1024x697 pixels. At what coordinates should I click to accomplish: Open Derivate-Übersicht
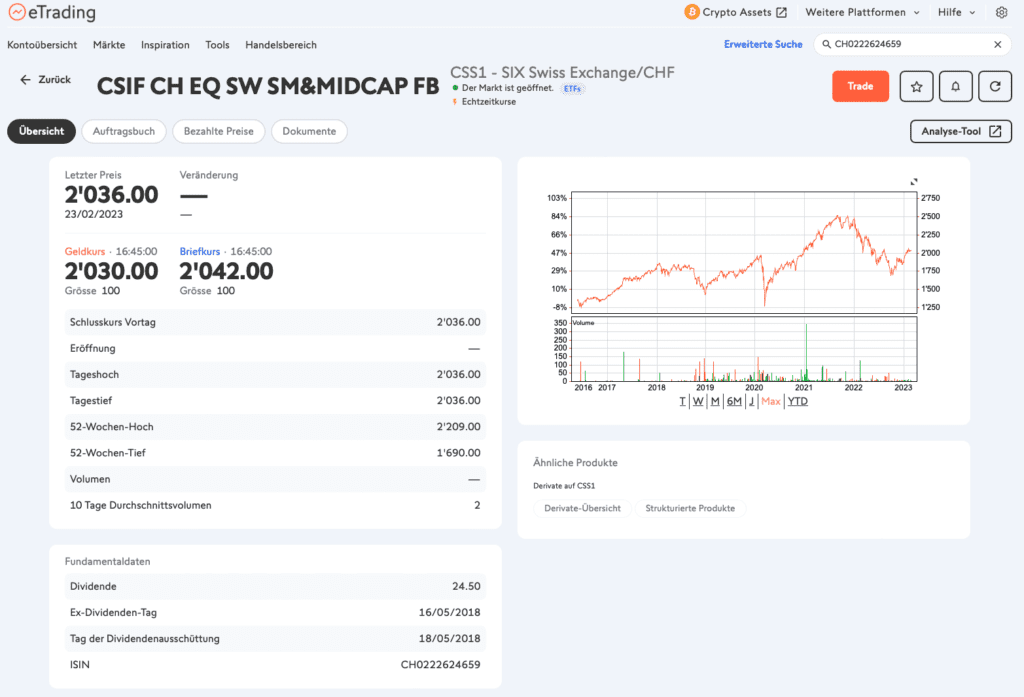[583, 508]
